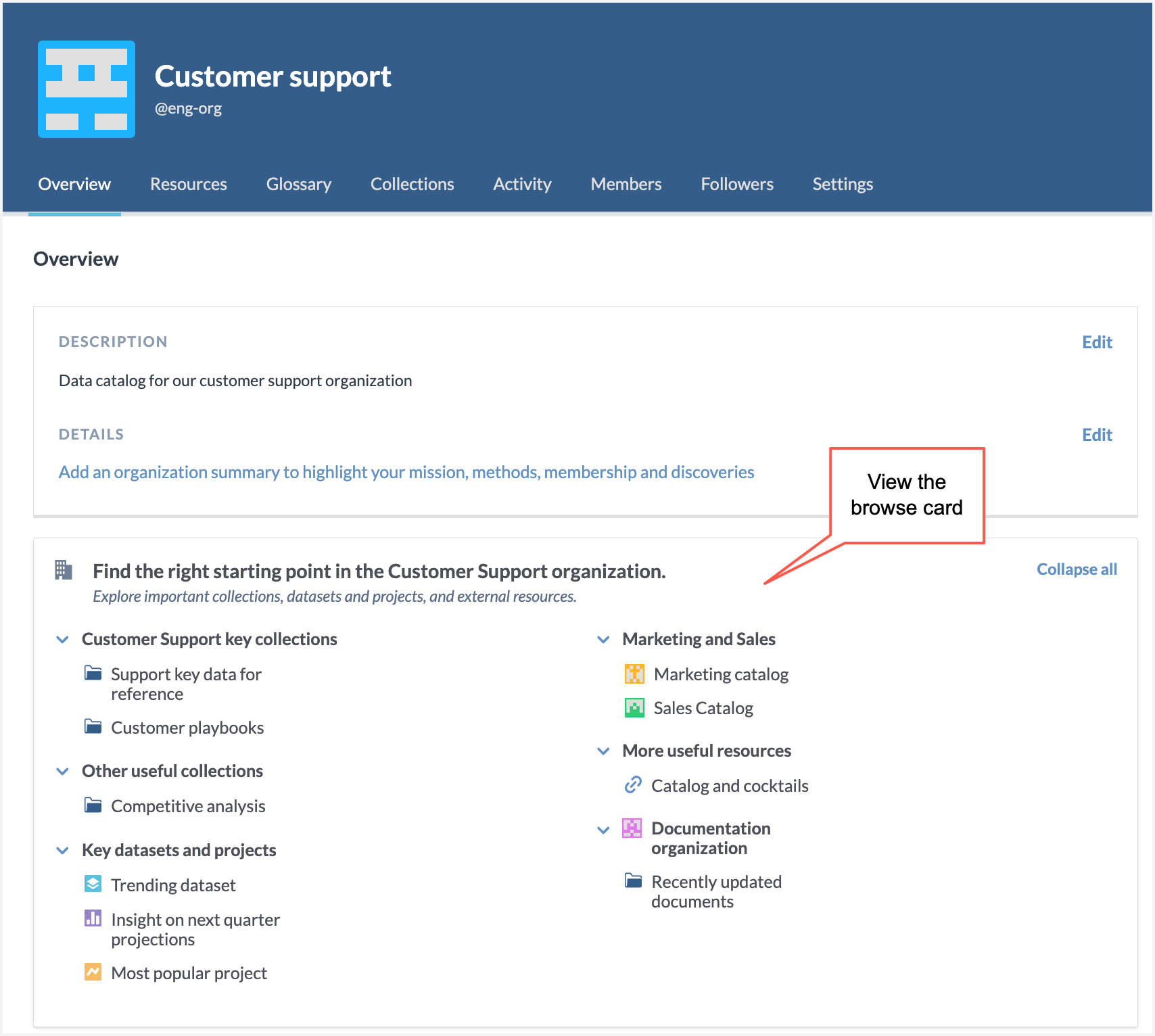Image resolution: width=1155 pixels, height=1036 pixels.
Task: Collapse Other useful collections section
Action: (62, 772)
